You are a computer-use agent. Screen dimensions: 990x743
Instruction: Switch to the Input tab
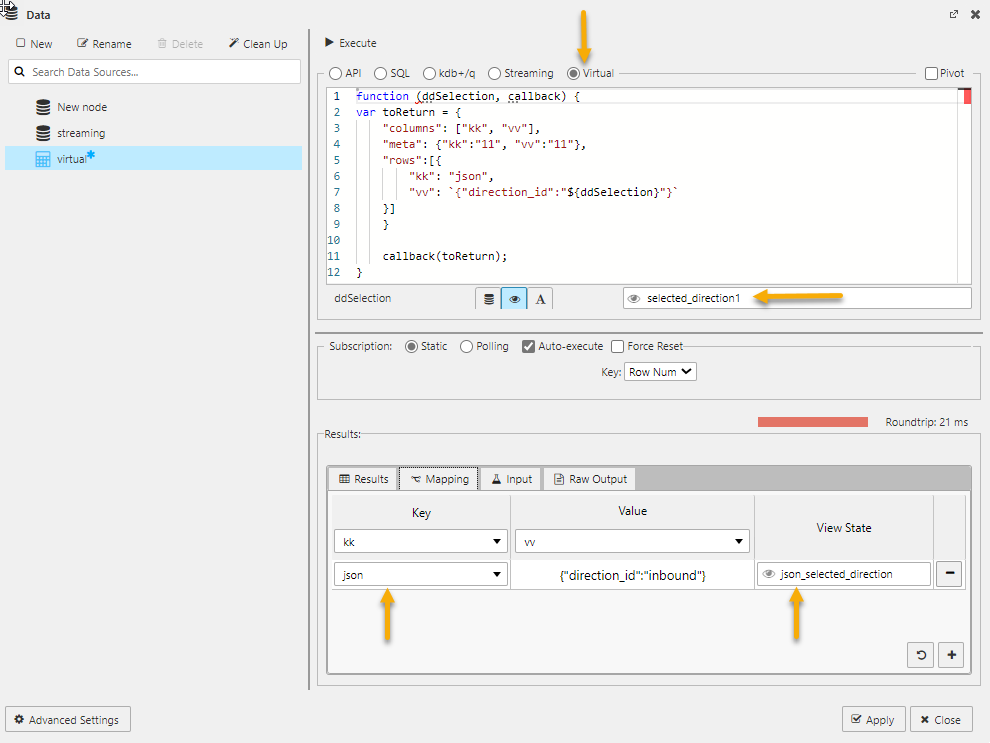[x=511, y=479]
